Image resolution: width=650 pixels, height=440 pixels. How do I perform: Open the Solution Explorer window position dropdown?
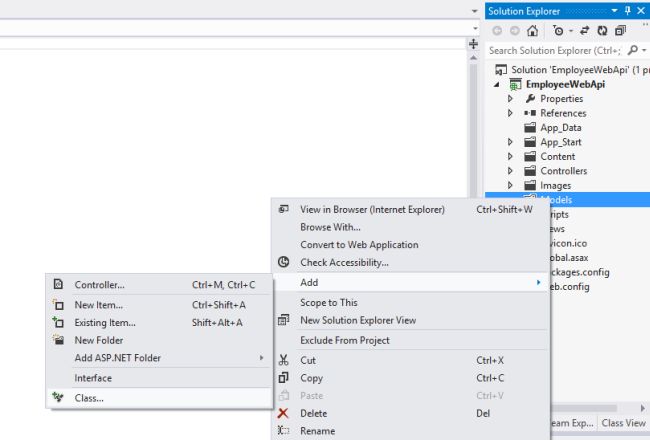(x=614, y=10)
